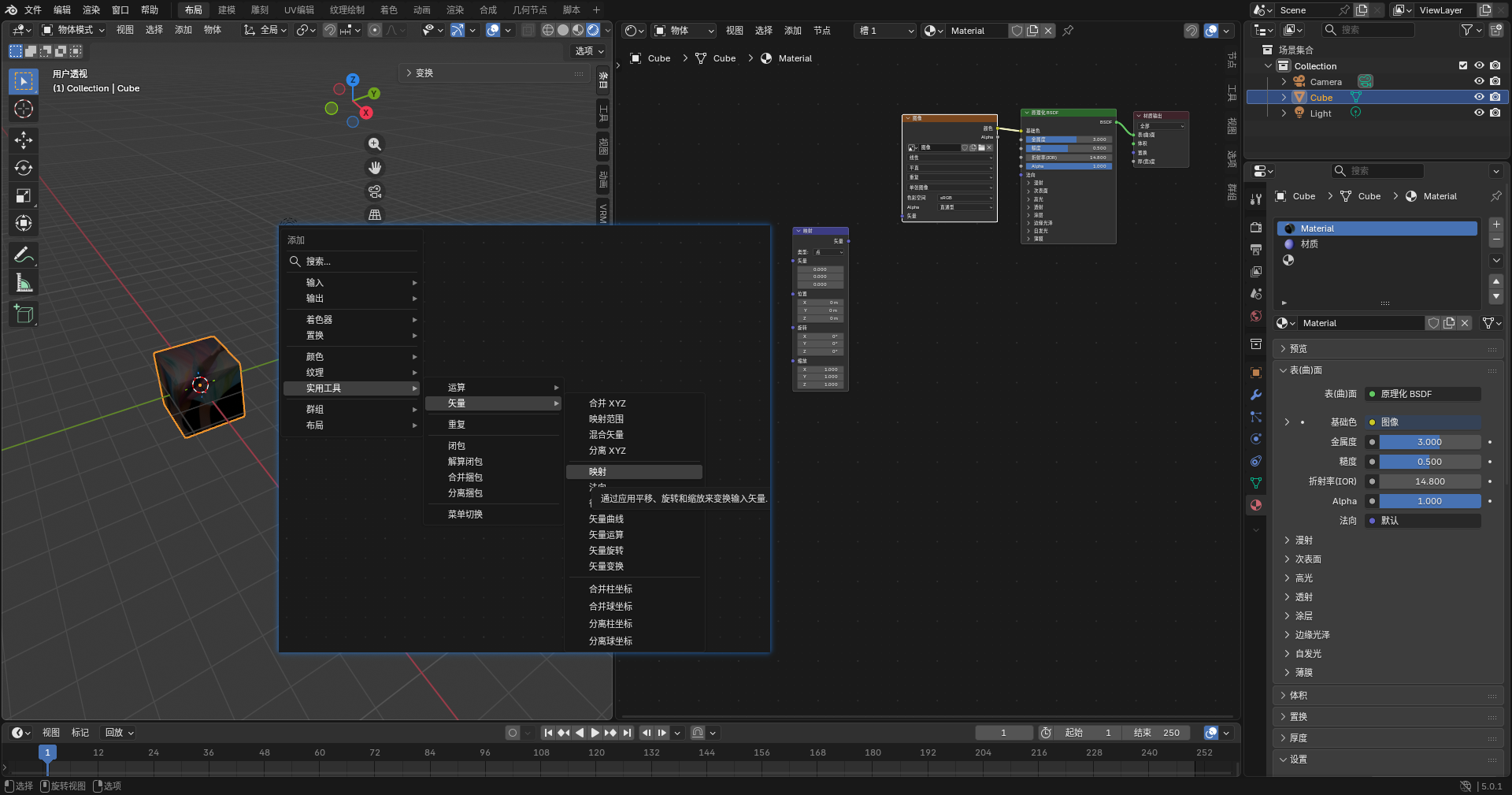Open the Physics properties tab icon

tap(1256, 439)
